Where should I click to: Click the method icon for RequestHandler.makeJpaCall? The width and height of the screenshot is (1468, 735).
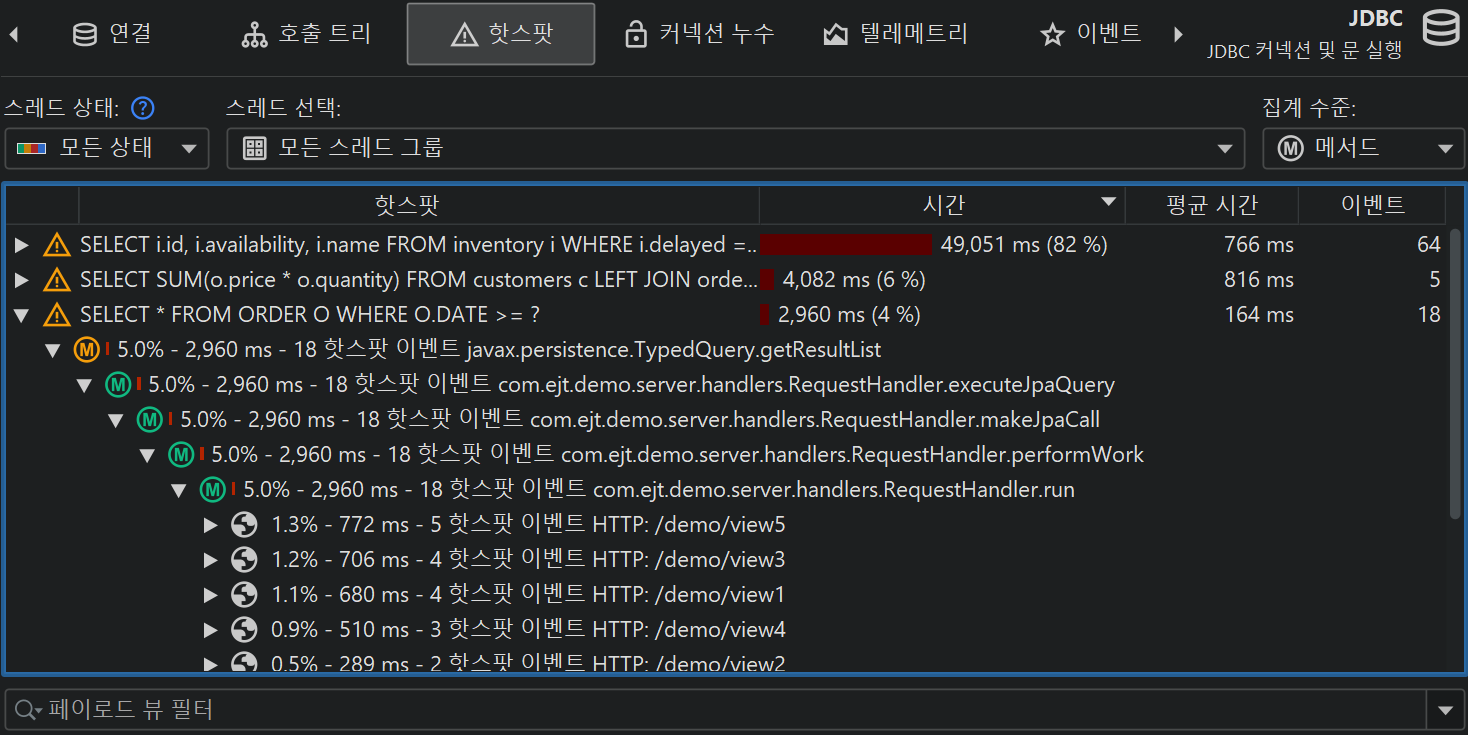(x=150, y=420)
